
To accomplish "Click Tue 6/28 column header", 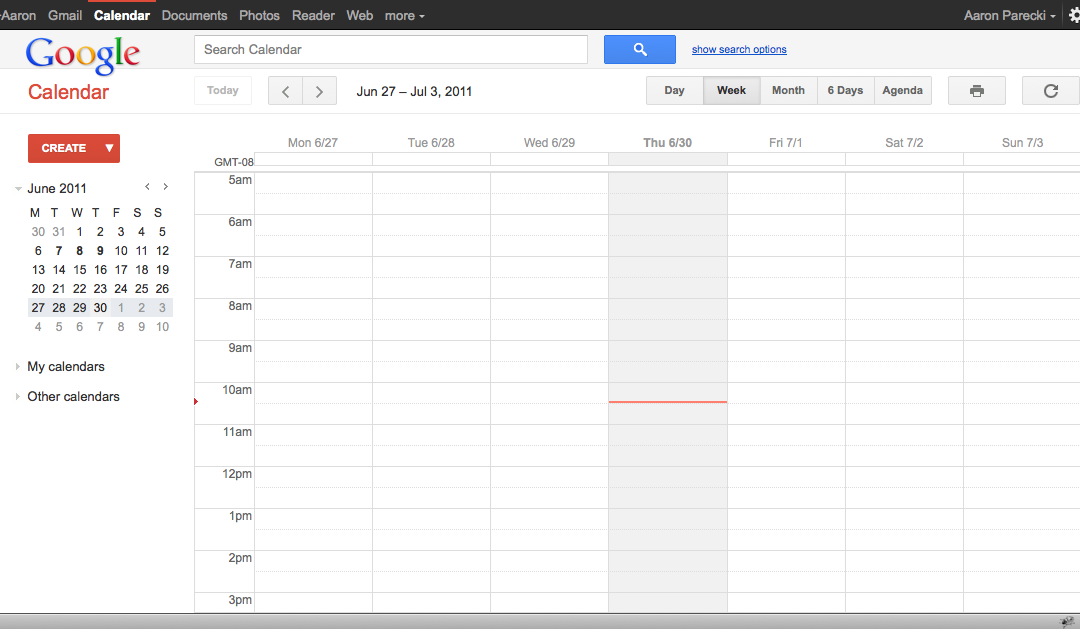I will tap(431, 143).
